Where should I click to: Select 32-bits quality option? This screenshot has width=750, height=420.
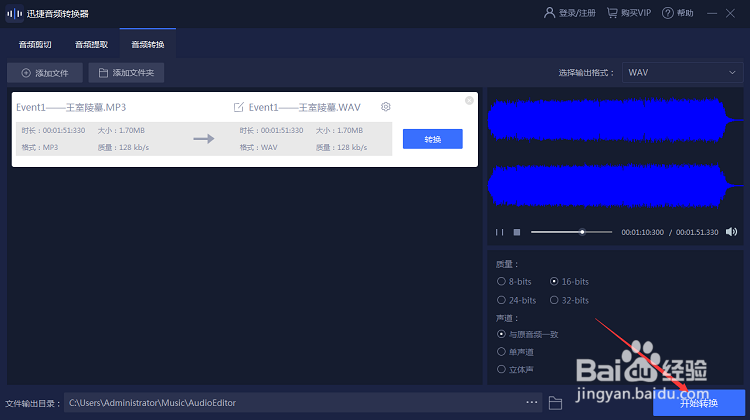(x=569, y=300)
